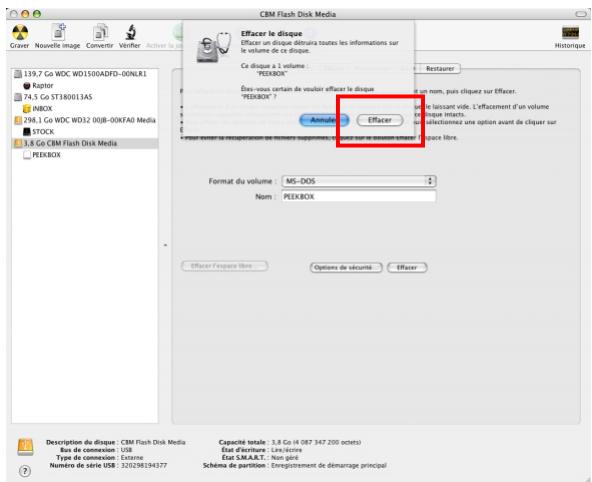The image size is (592, 482).
Task: Click the Nom field containing PEEKBOX
Action: [359, 197]
